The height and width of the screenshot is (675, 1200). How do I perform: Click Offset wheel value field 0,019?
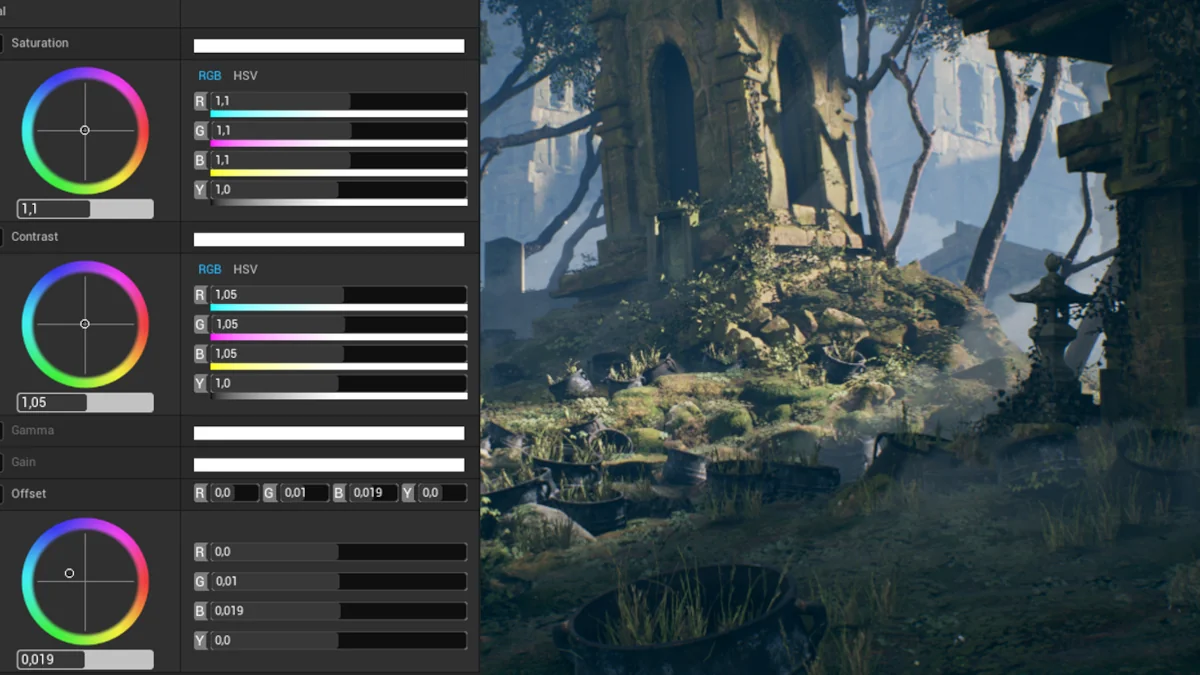[85, 660]
